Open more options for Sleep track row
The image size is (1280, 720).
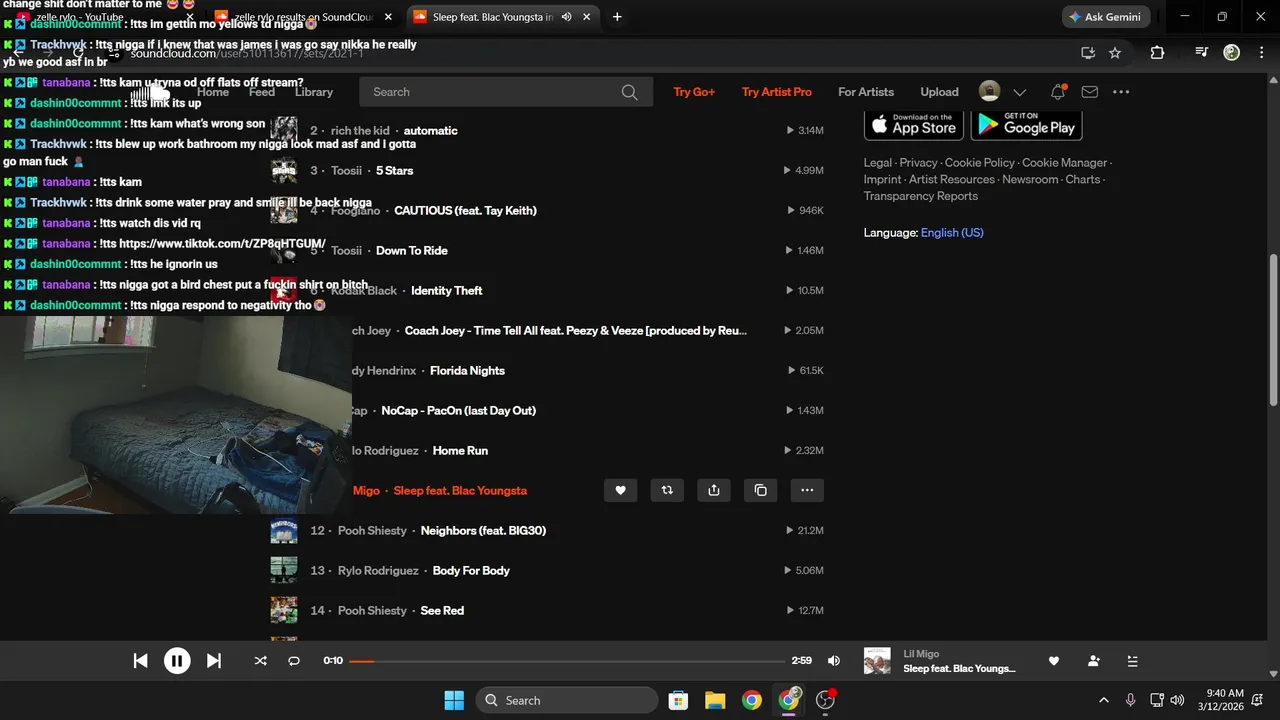point(807,490)
